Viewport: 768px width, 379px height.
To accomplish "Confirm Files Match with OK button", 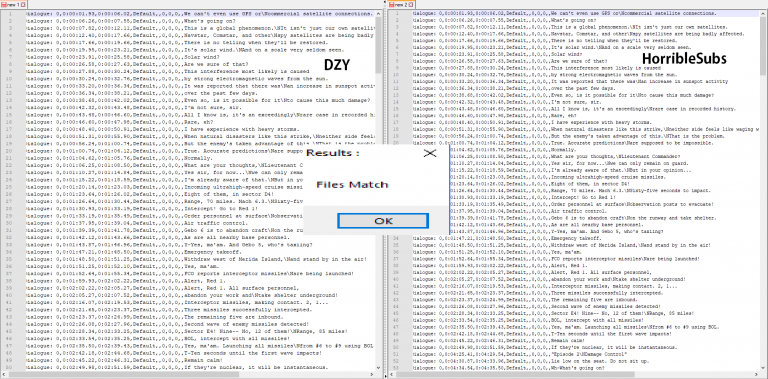I will click(x=383, y=221).
